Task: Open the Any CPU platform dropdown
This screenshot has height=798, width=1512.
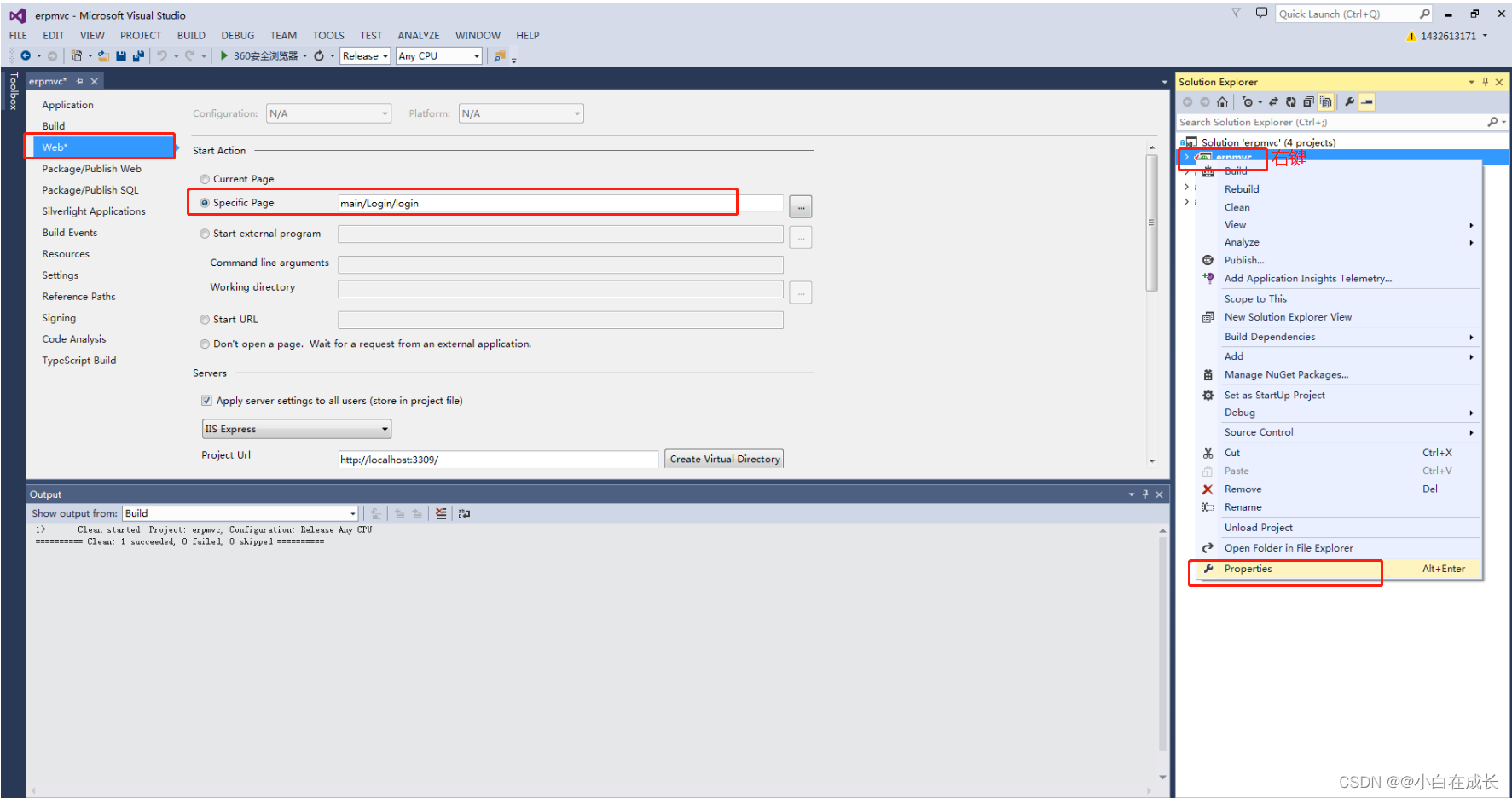Action: (474, 55)
